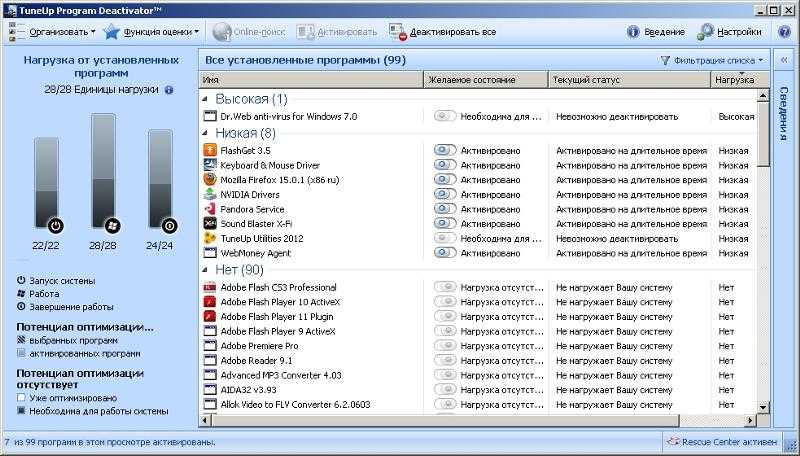Toggle FlashGet 3.5 activation switch
The width and height of the screenshot is (800, 456).
tap(445, 150)
